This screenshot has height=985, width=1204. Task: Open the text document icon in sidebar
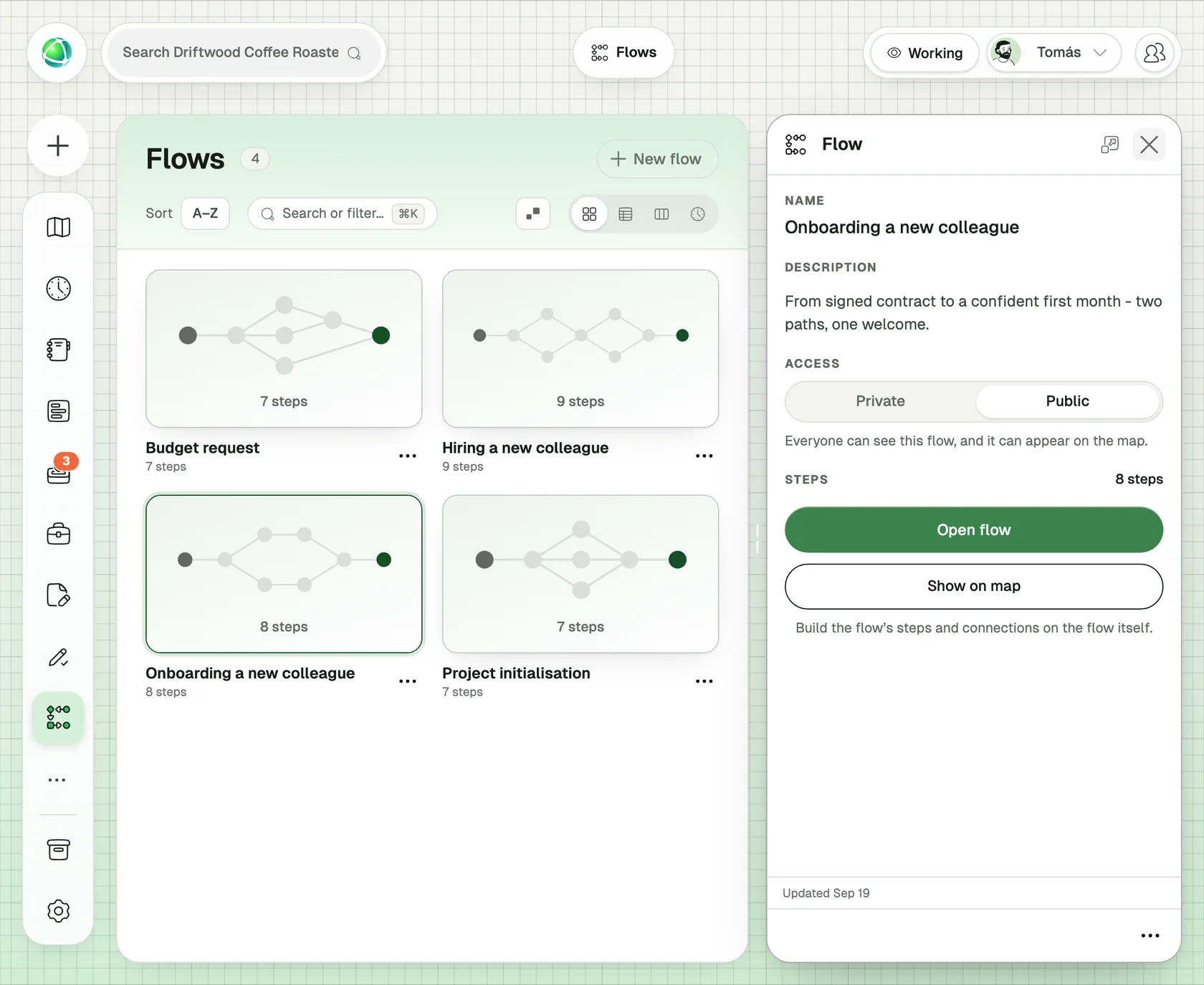click(x=58, y=411)
